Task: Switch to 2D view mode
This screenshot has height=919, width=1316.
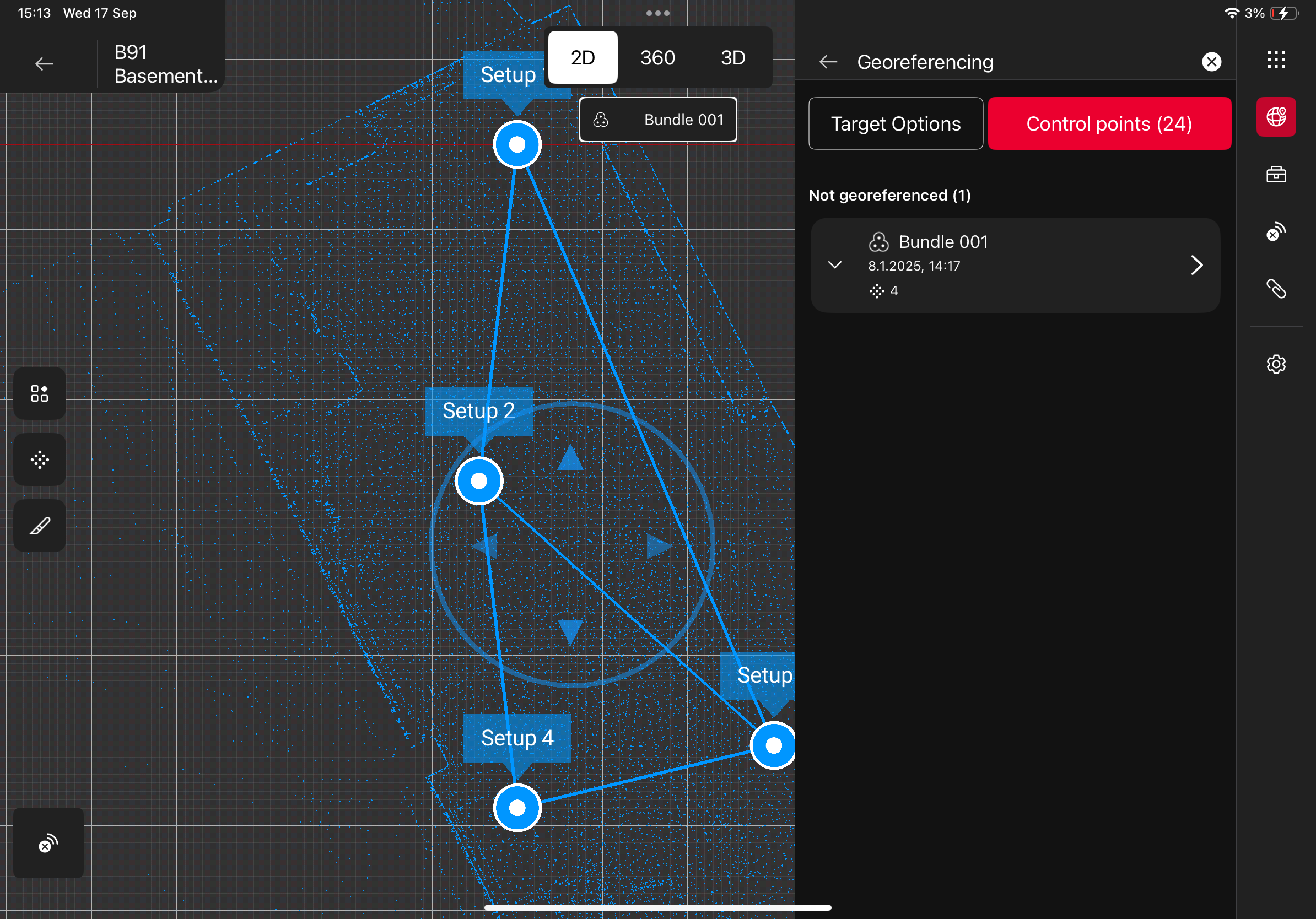Action: point(583,58)
